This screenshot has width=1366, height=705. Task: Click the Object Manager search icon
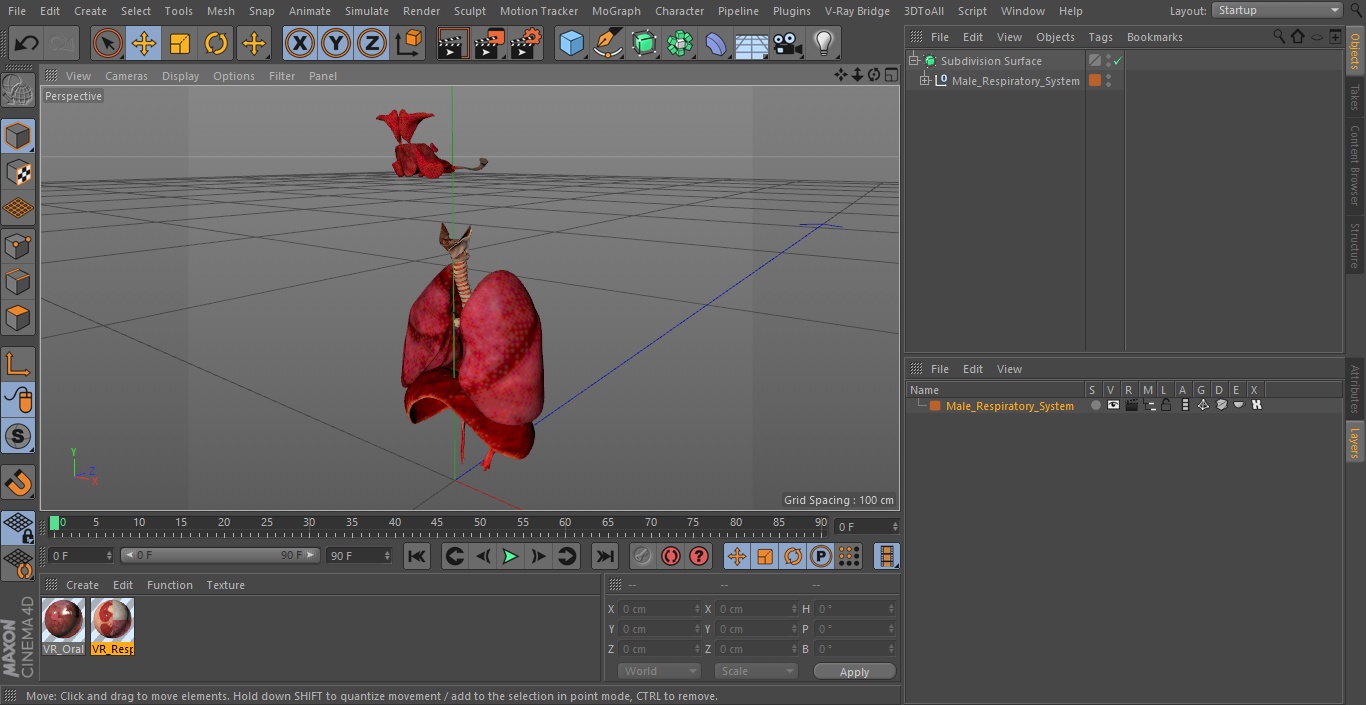(1279, 37)
